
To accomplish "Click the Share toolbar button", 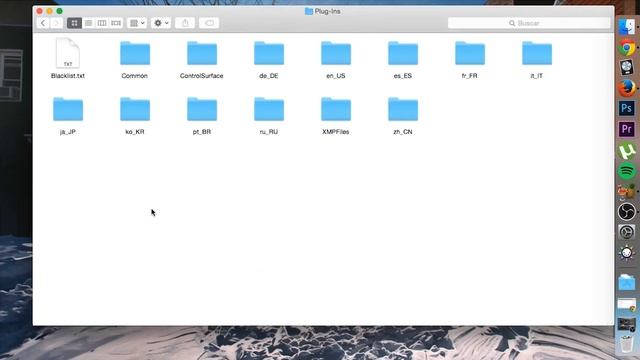I will pos(185,23).
